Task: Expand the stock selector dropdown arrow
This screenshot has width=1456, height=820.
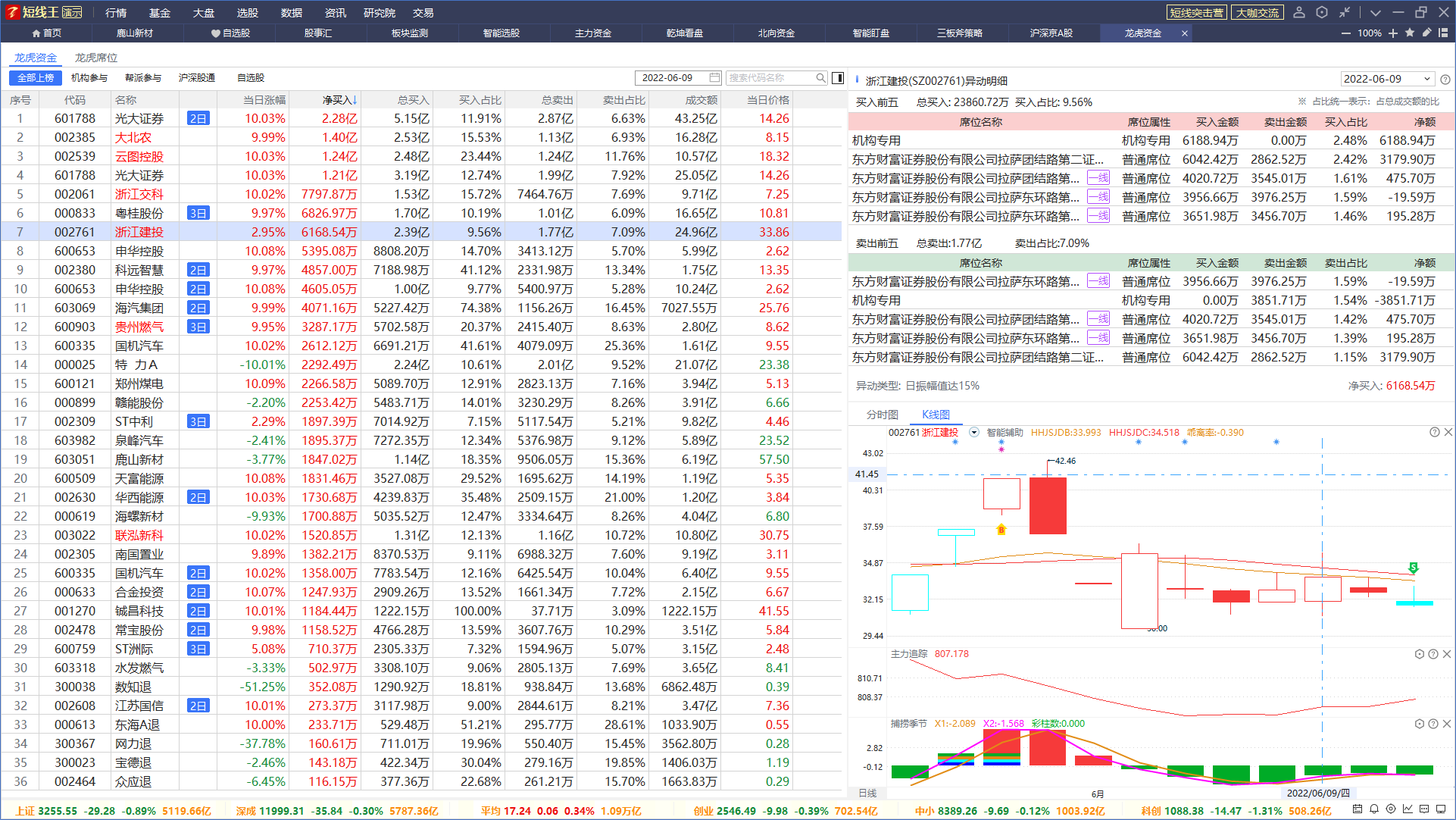Action: [974, 432]
